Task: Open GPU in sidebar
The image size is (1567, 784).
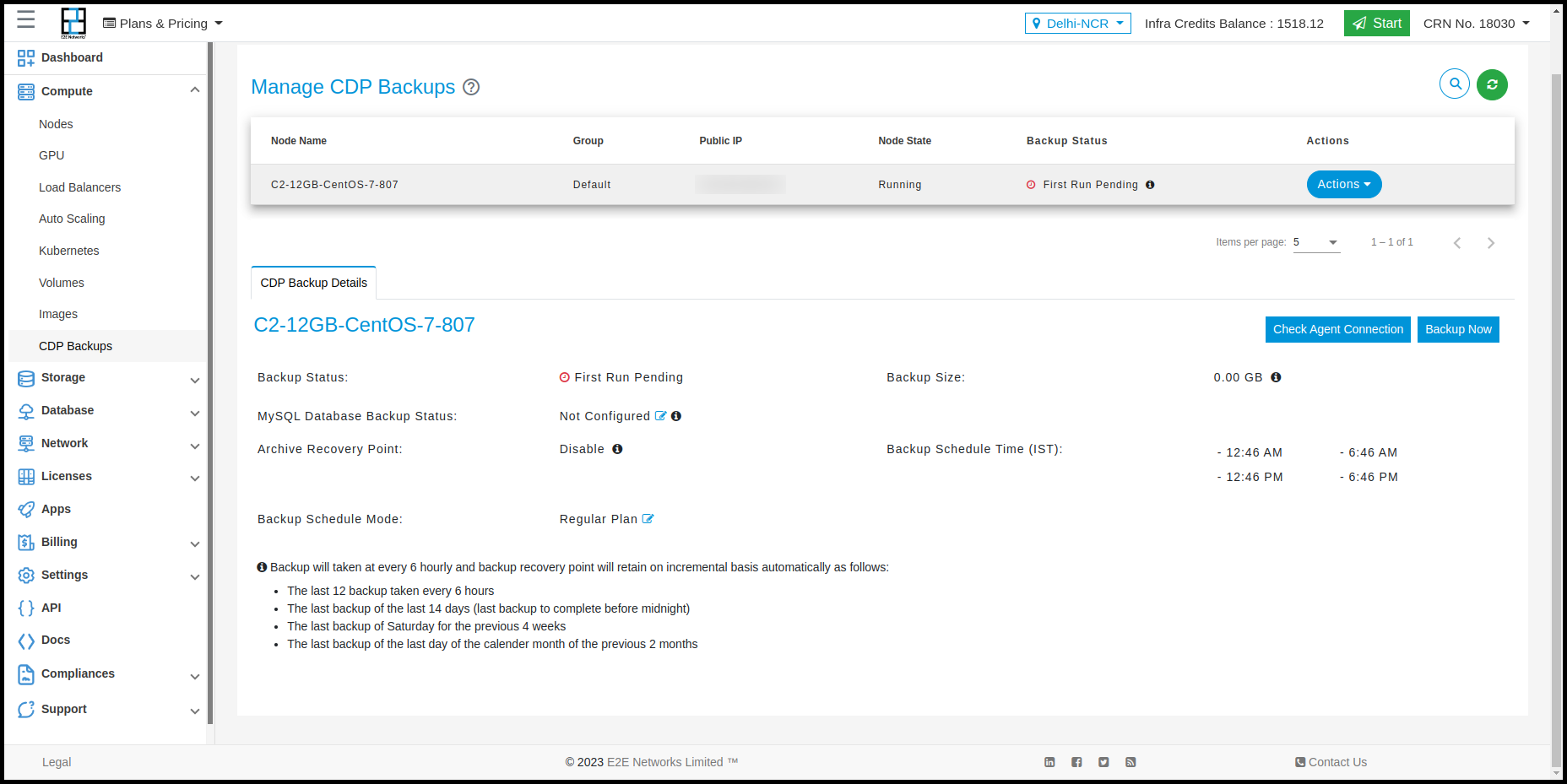Action: [52, 155]
